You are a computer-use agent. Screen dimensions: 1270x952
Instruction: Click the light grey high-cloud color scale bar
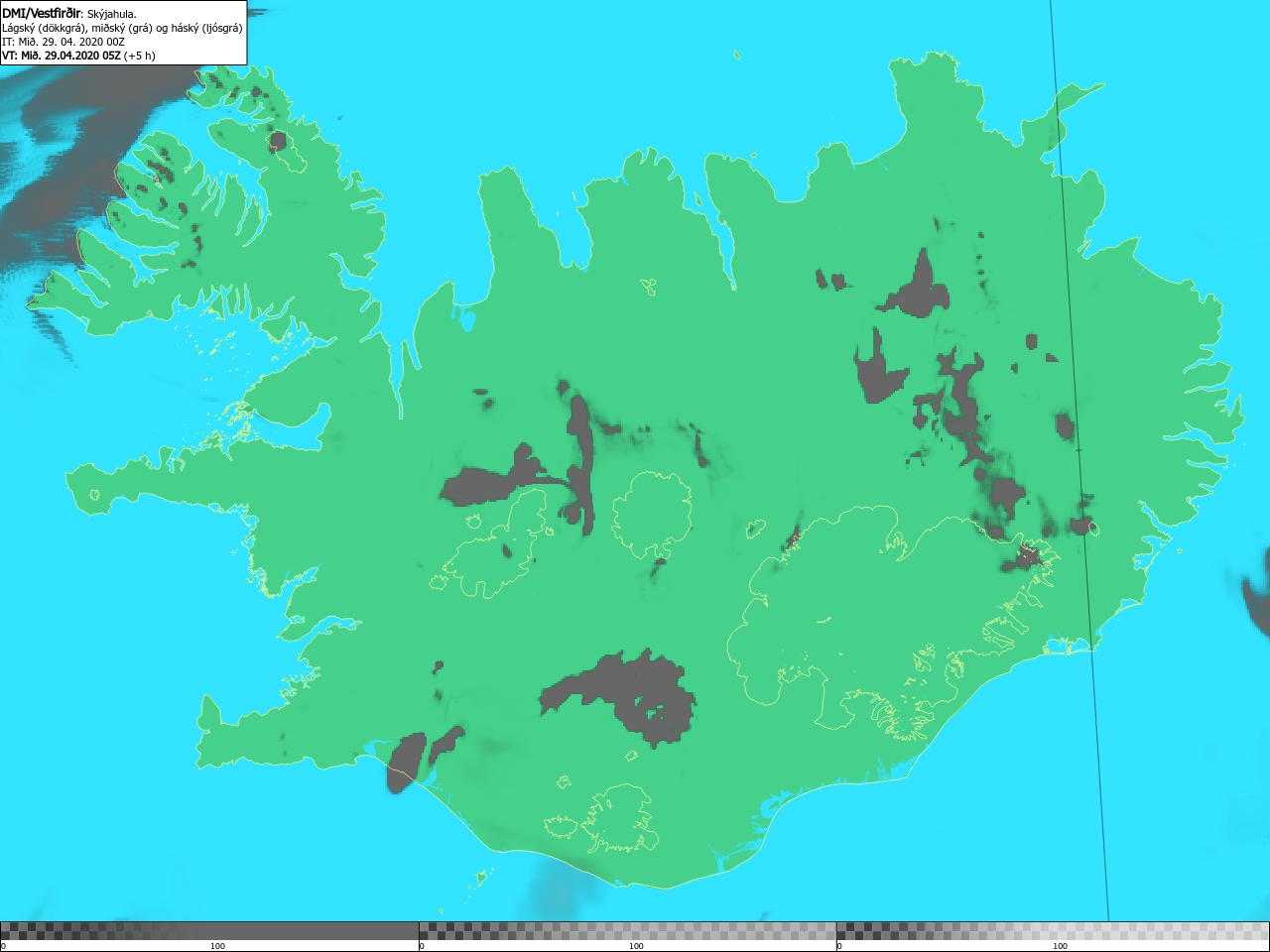[x=1053, y=931]
